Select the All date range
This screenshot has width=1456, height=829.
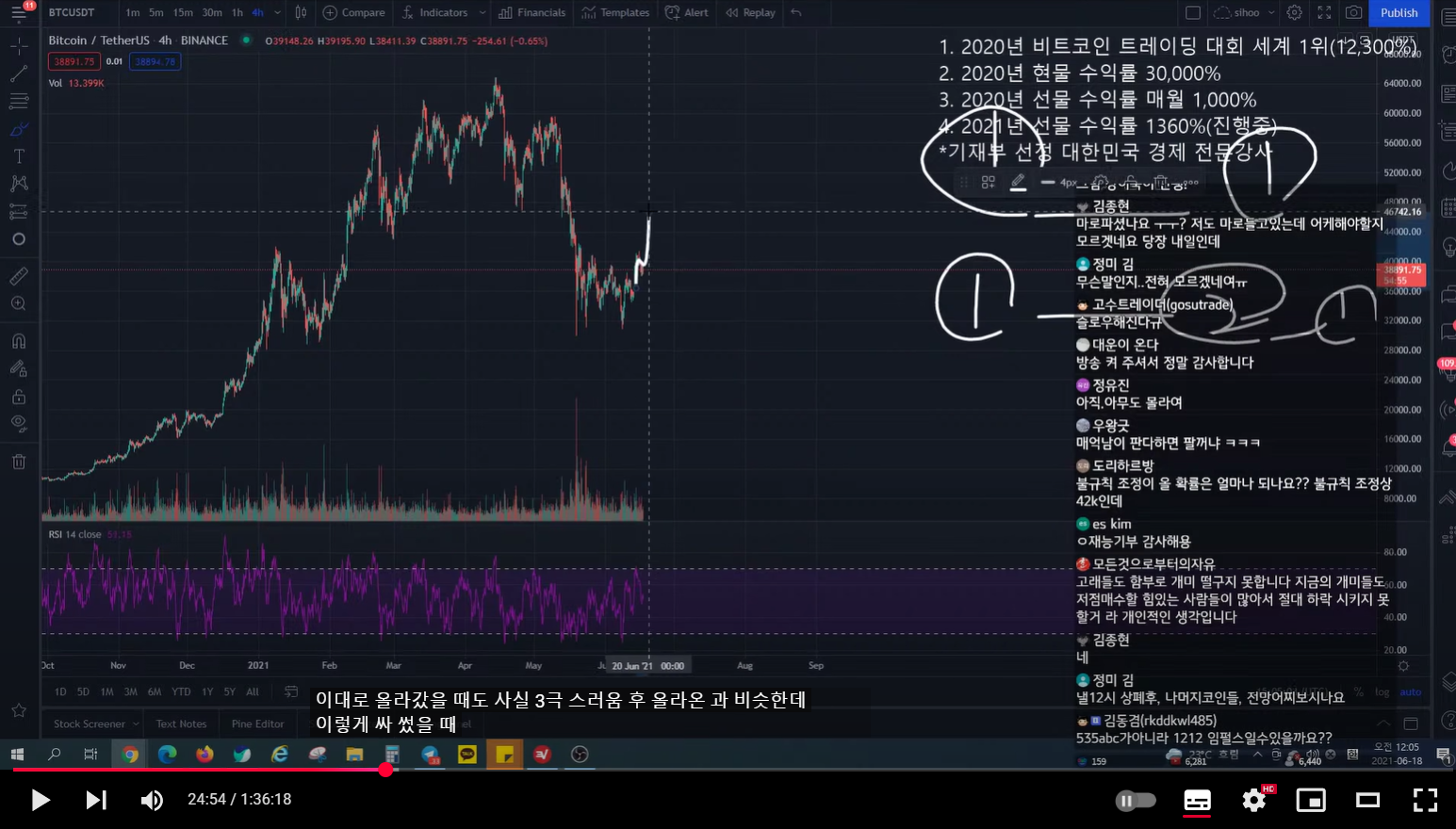pos(253,691)
